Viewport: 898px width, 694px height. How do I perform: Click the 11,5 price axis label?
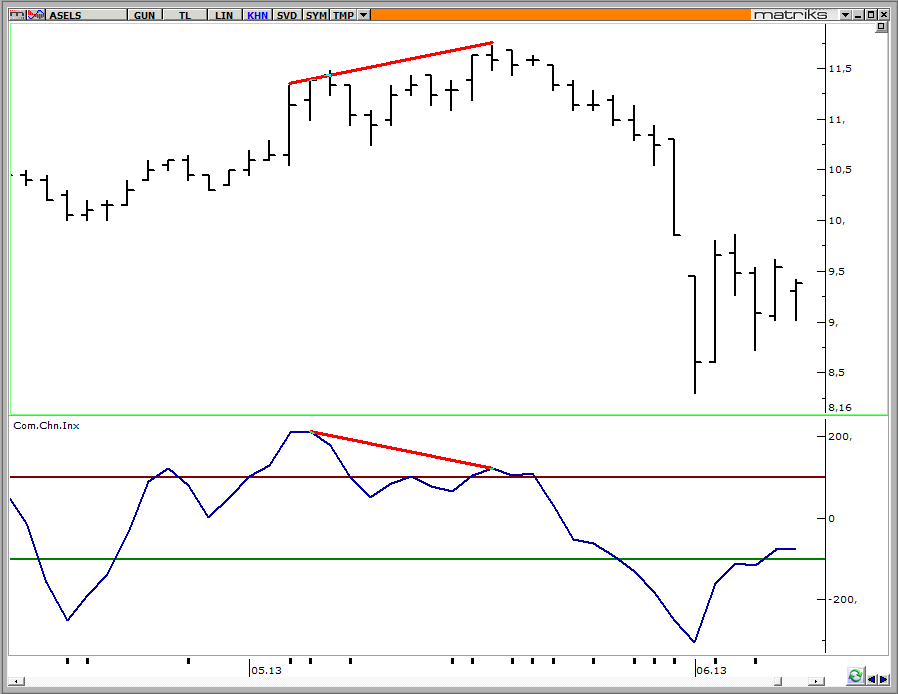tap(840, 69)
